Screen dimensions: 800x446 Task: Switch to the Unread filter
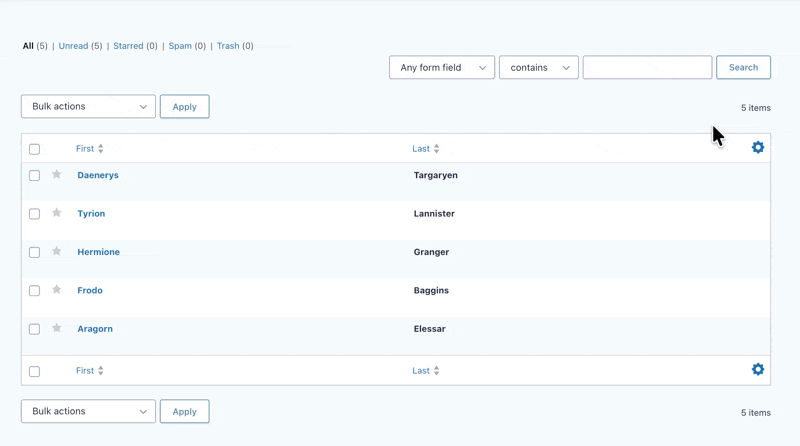[x=73, y=46]
